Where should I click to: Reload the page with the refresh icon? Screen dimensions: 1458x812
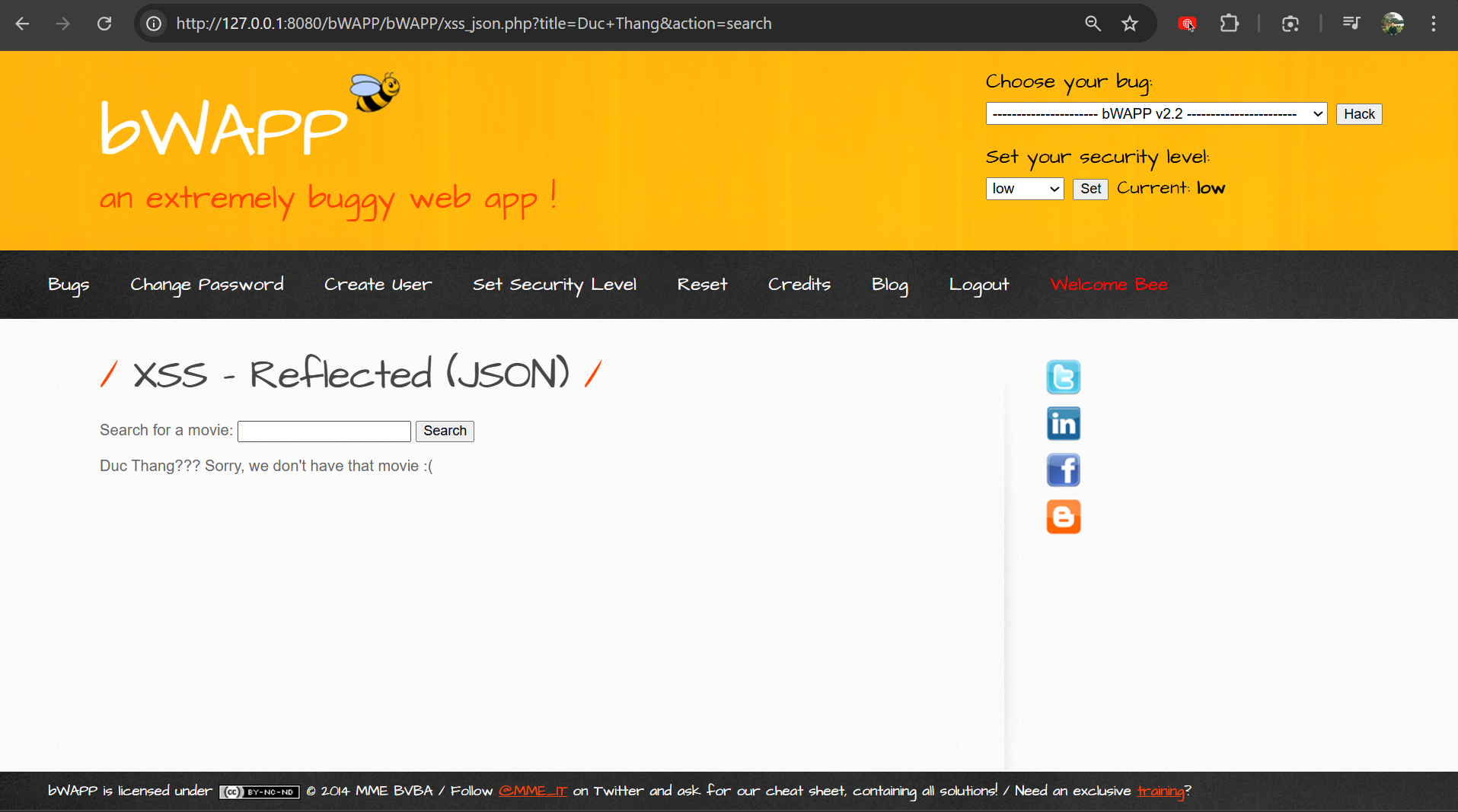click(x=104, y=24)
